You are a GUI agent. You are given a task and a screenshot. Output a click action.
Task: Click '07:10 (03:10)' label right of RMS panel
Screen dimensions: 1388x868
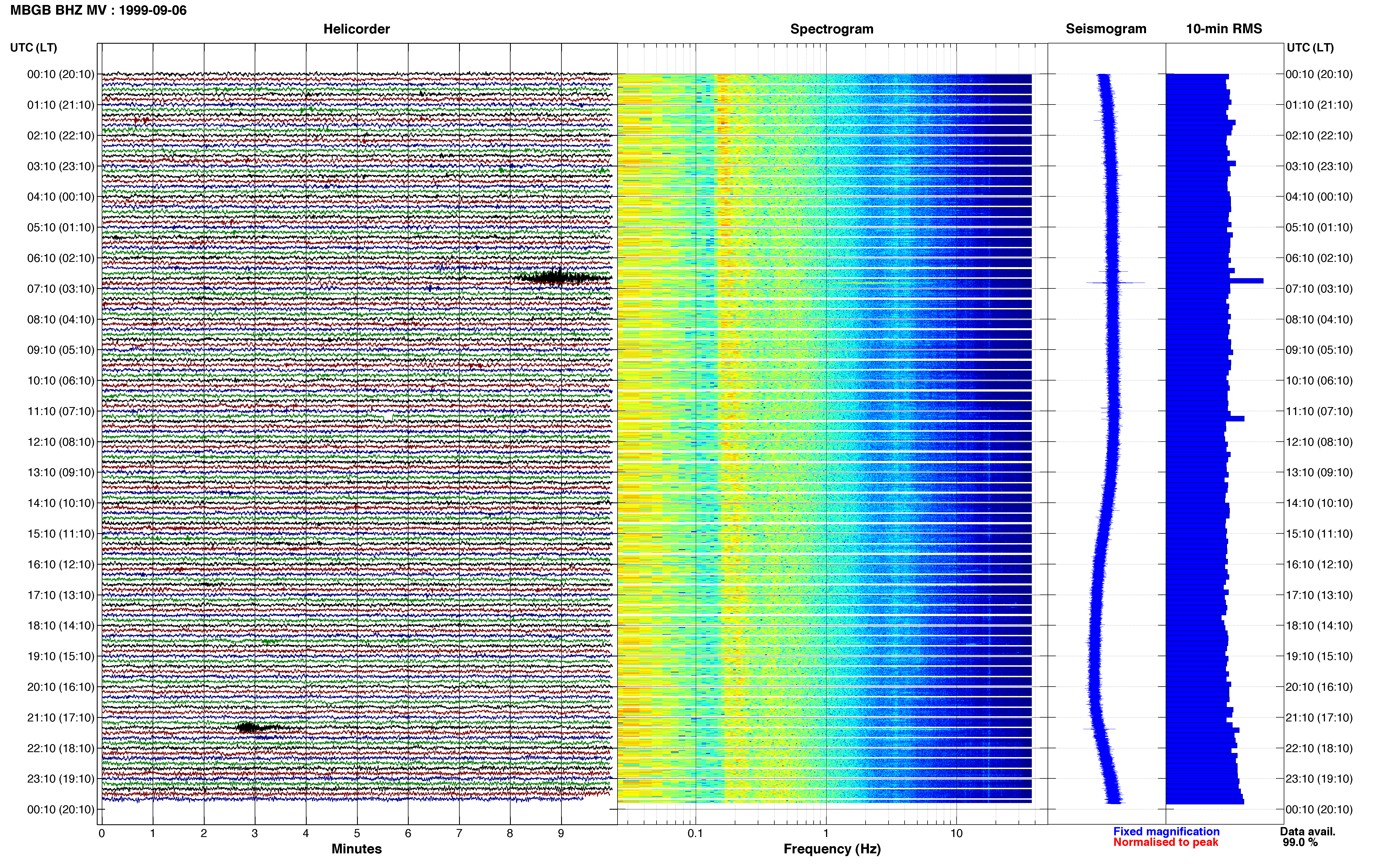point(1319,289)
